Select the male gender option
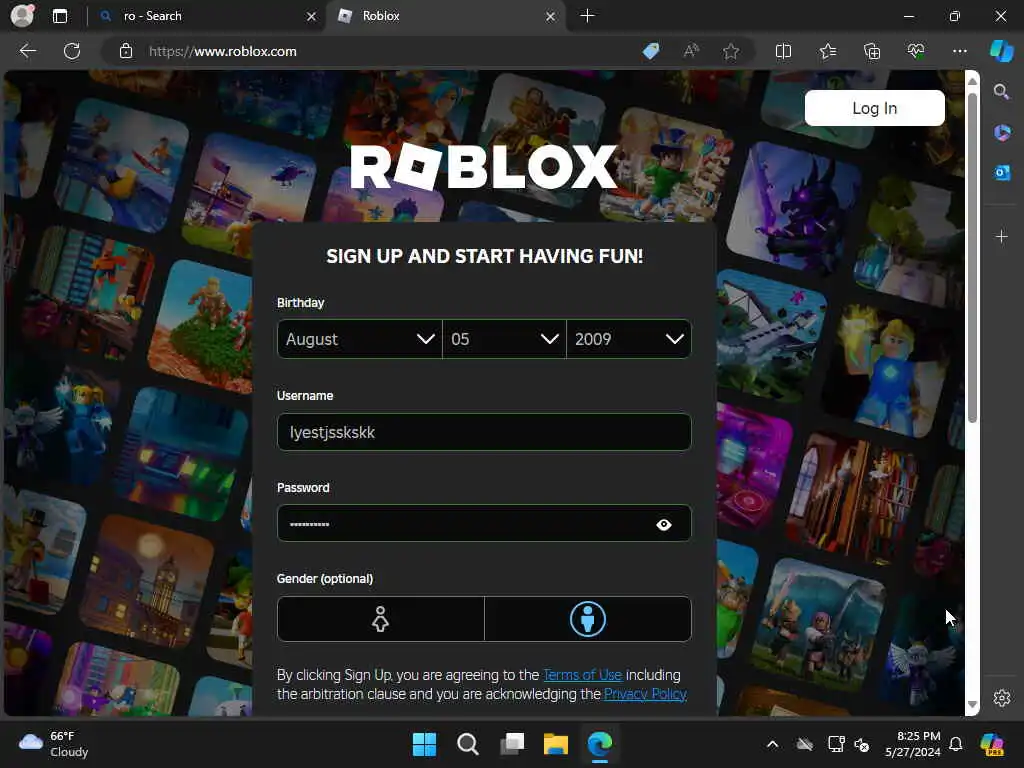Viewport: 1024px width, 768px height. pos(588,619)
